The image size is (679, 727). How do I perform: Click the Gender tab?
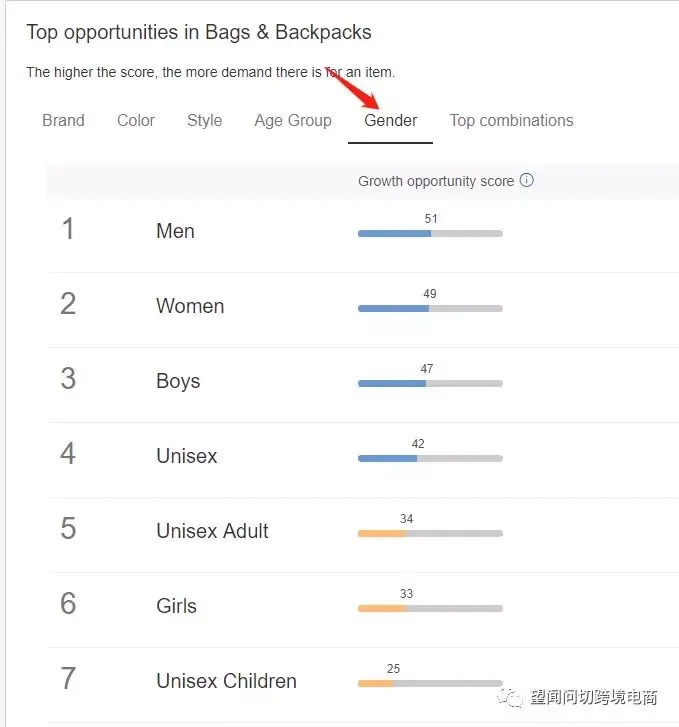coord(391,121)
